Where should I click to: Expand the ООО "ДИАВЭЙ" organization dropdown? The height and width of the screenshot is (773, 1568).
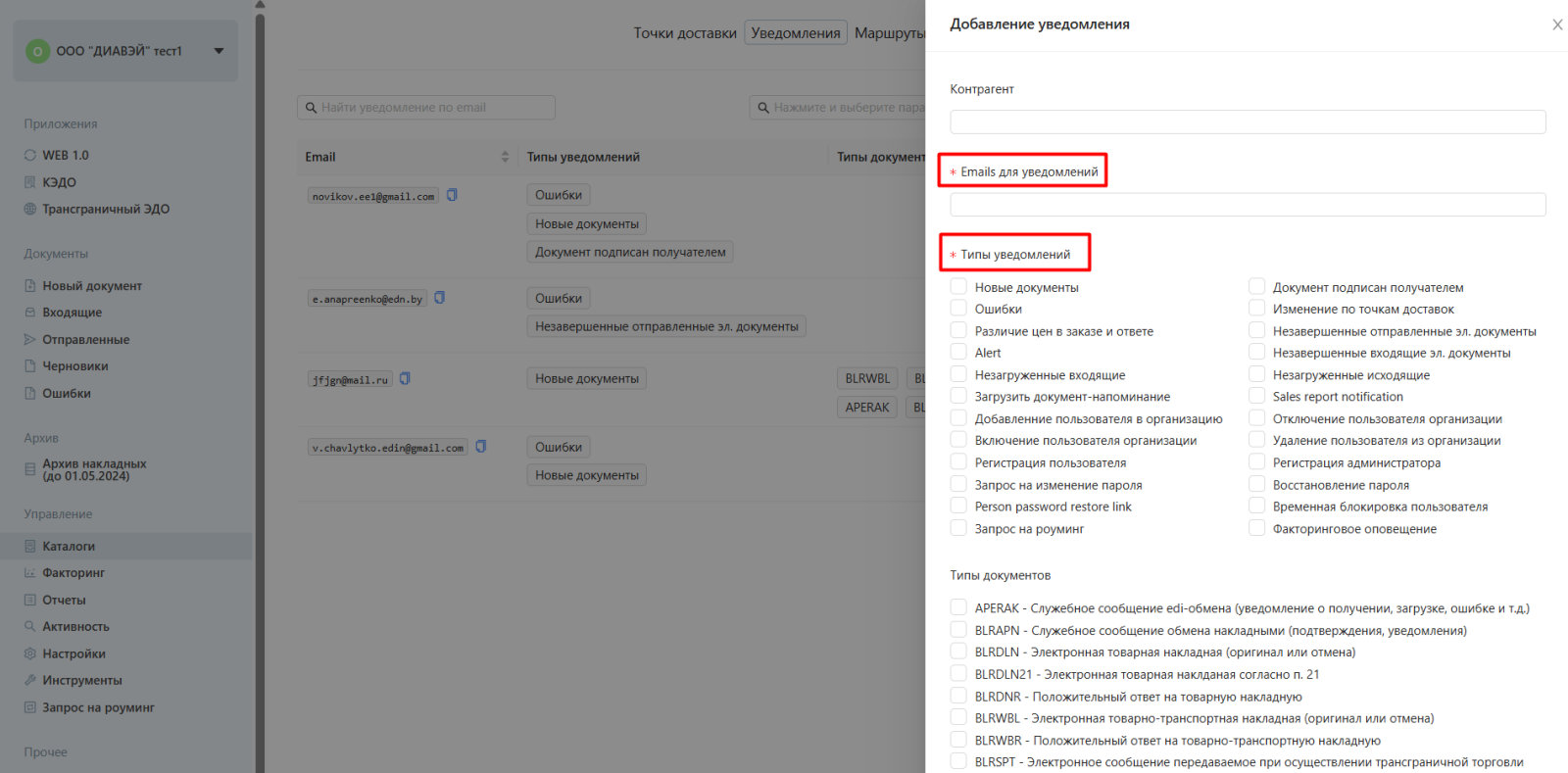[x=219, y=51]
